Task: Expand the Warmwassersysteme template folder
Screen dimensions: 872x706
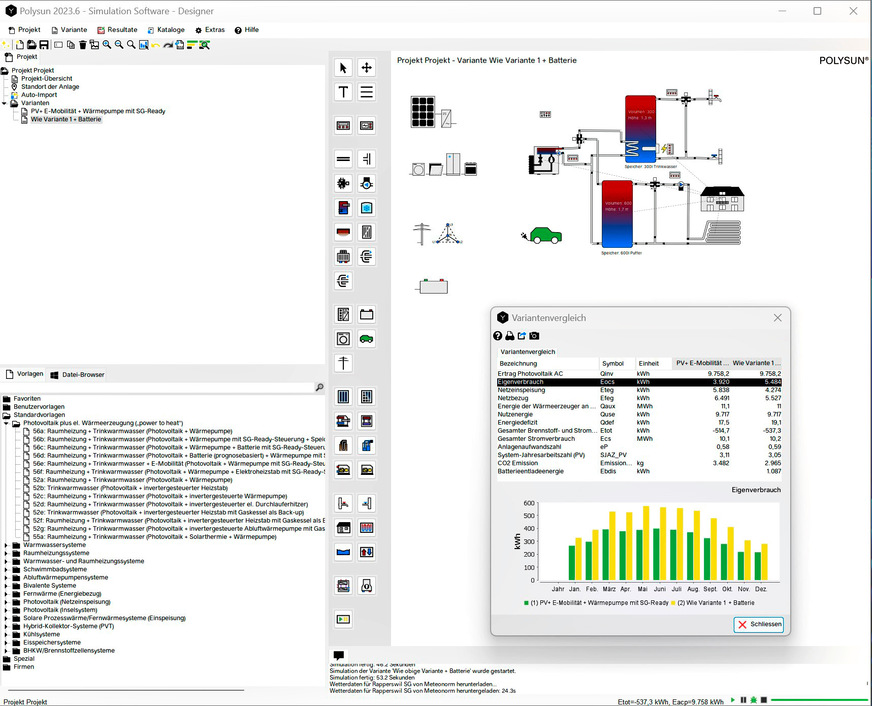Action: (x=5, y=545)
